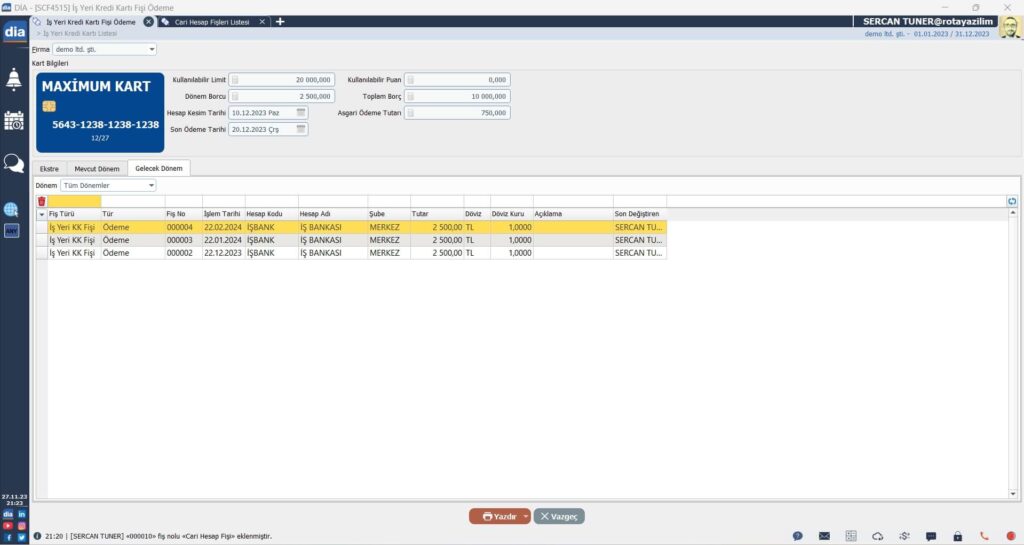Viewport: 1024px width, 545px height.
Task: Open the Twitter social icon
Action: 22,537
